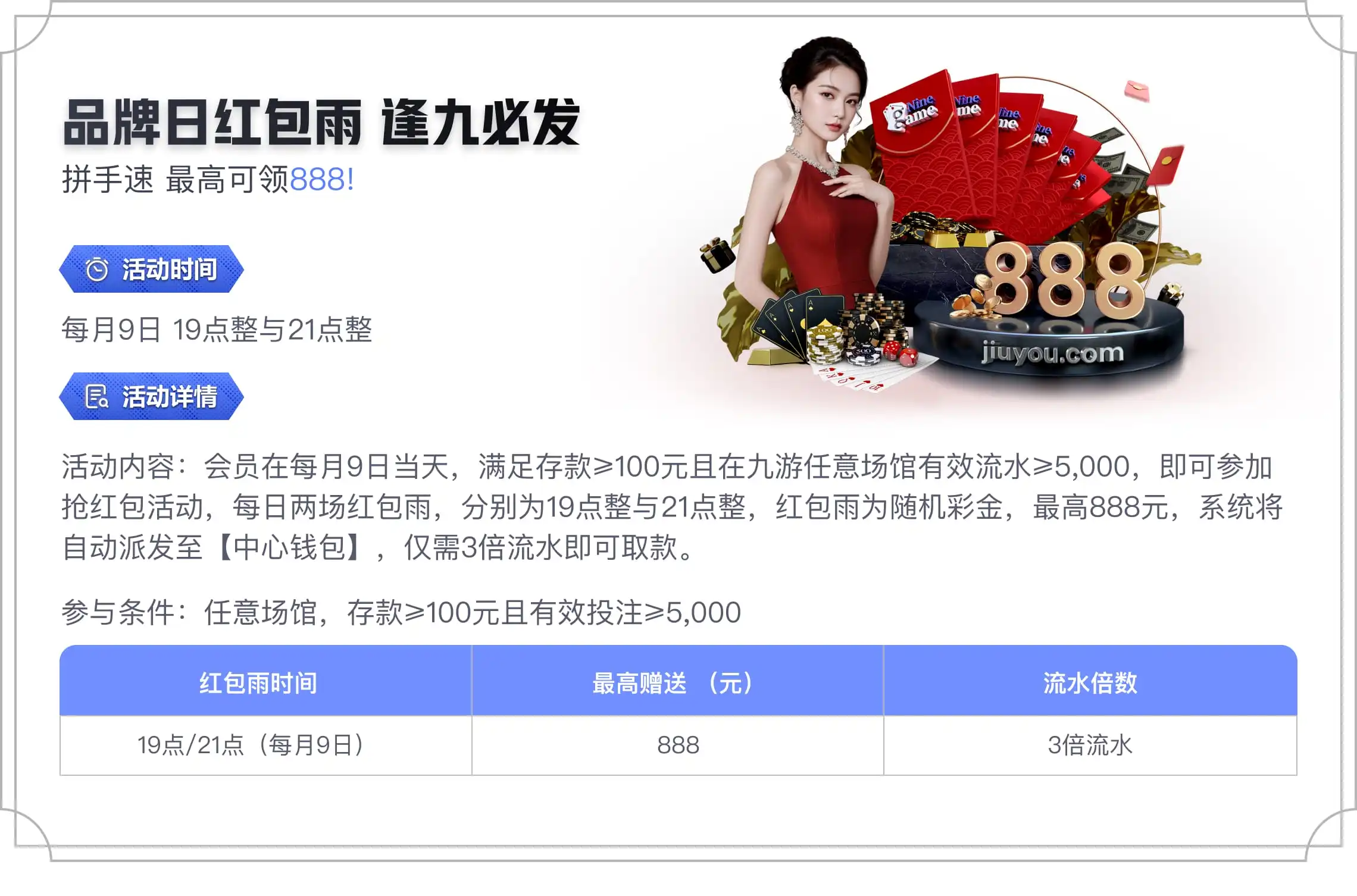Click the blue 888! highlighted text
Image resolution: width=1357 pixels, height=896 pixels.
(x=322, y=180)
